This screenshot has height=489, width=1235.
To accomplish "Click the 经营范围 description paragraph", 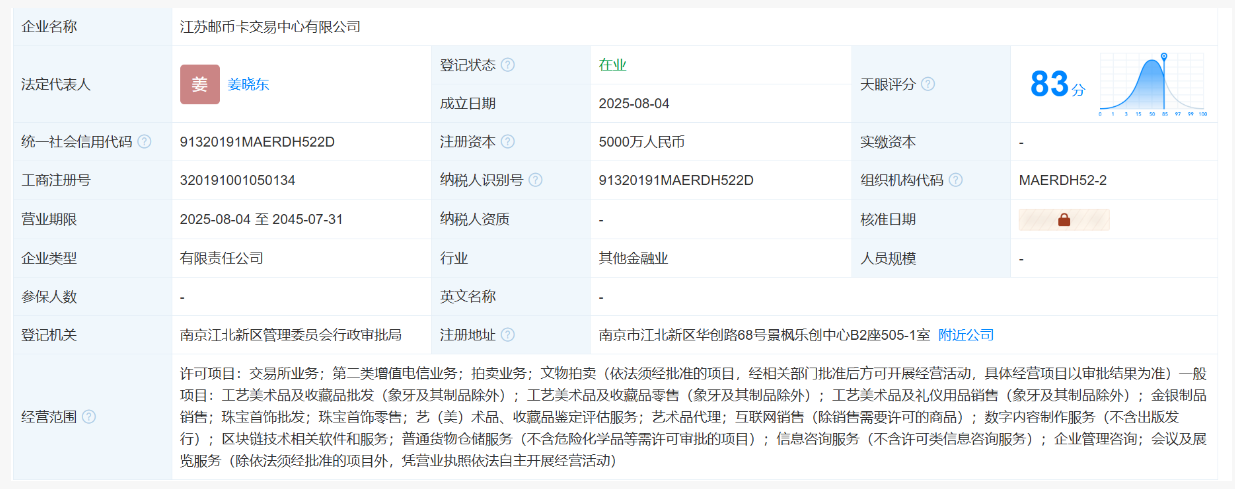I will [694, 416].
